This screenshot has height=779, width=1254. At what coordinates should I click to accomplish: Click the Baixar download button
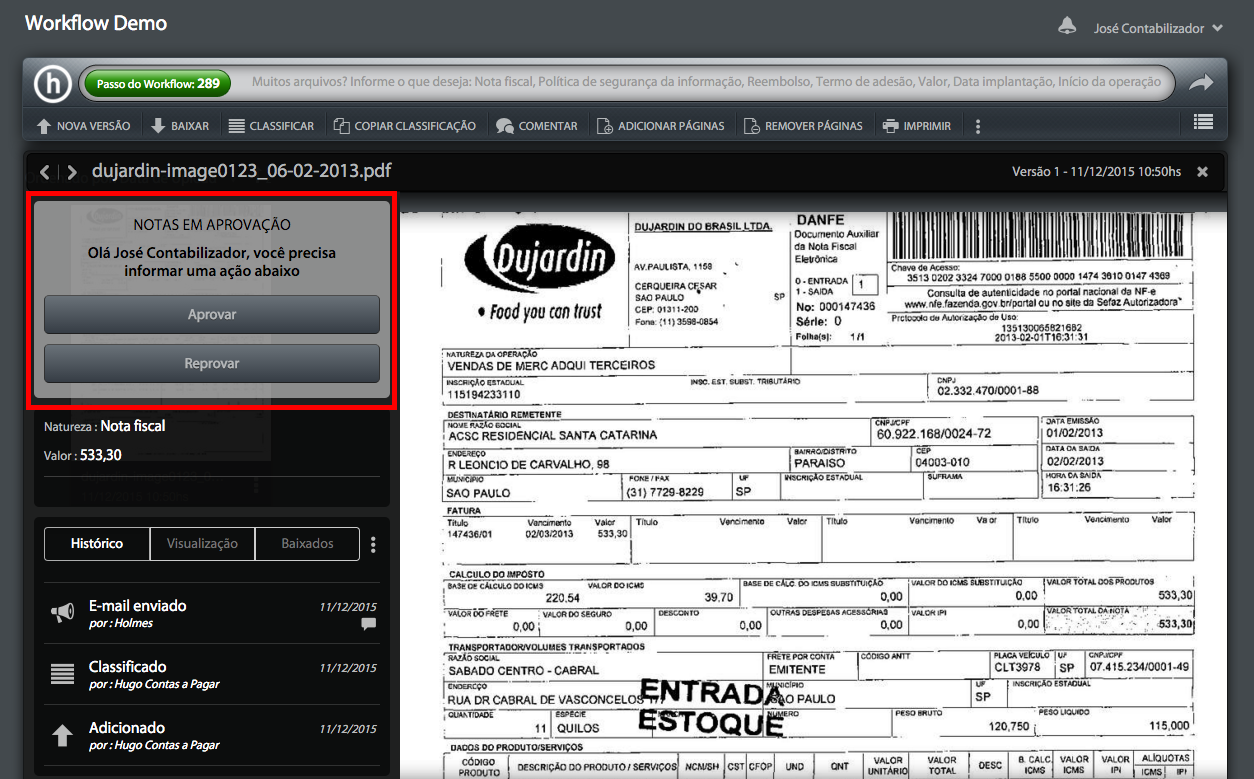180,126
